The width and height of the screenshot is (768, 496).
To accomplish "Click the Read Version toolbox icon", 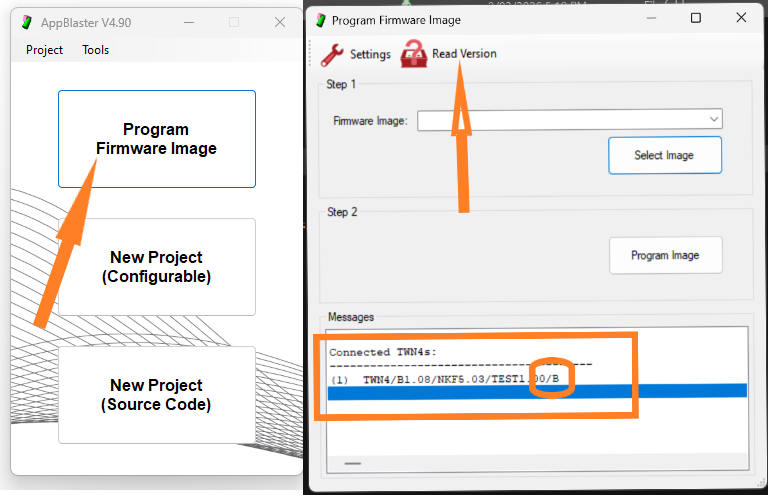I will click(x=413, y=53).
